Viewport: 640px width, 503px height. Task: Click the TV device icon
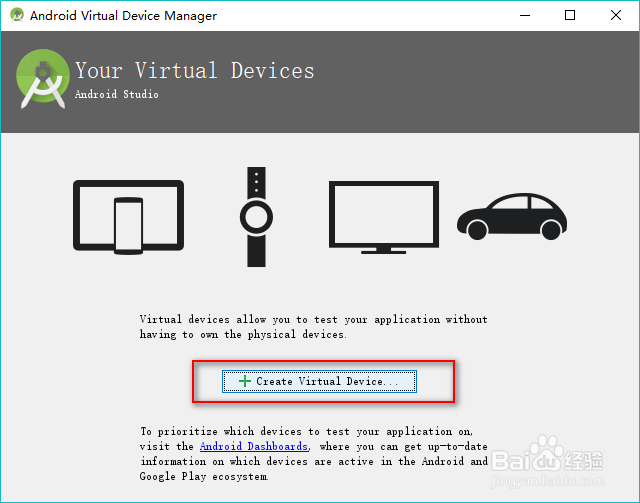[x=384, y=217]
